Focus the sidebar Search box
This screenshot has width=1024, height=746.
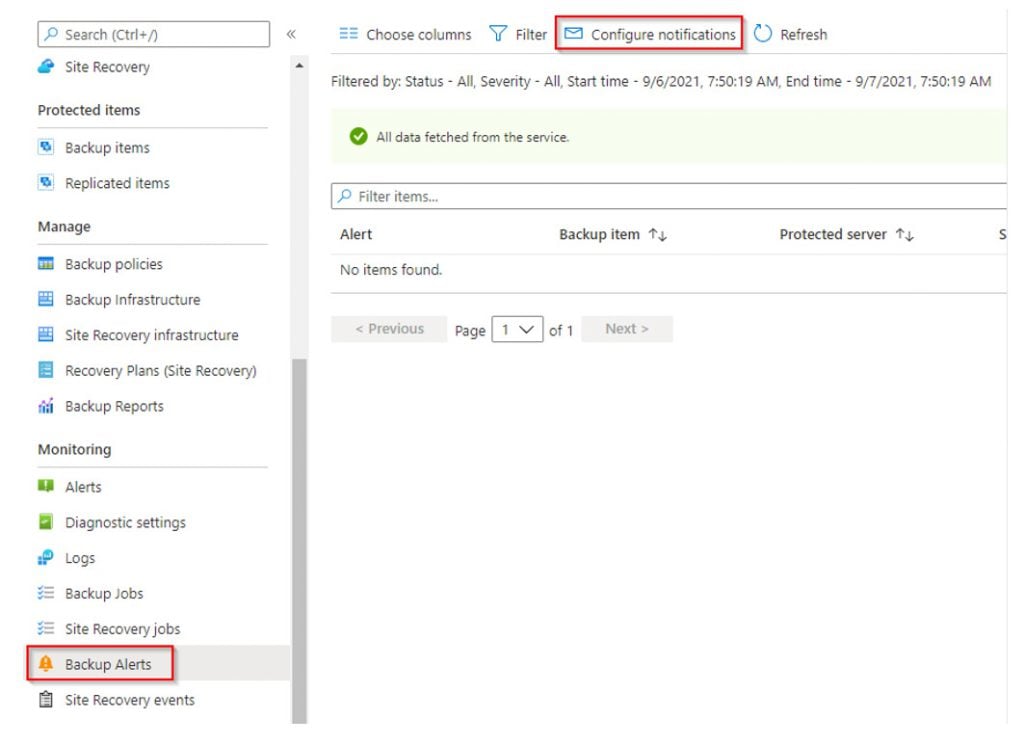click(x=155, y=34)
